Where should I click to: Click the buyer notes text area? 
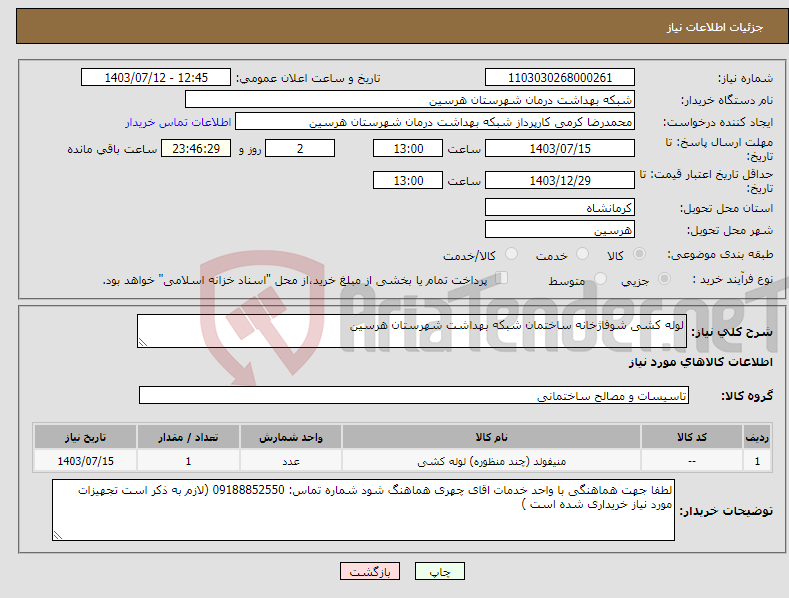click(x=363, y=510)
